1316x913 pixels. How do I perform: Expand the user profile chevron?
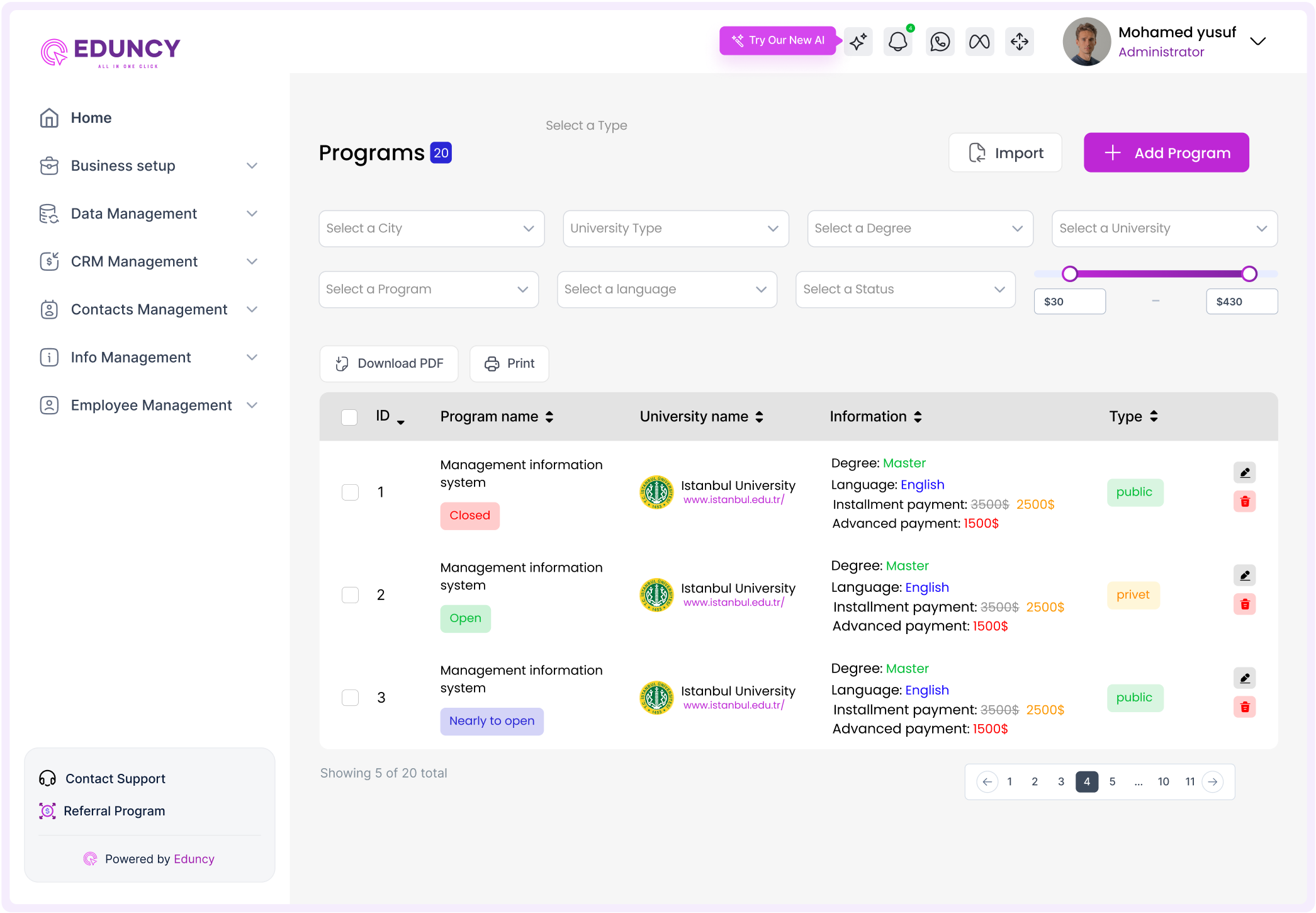(x=1257, y=42)
